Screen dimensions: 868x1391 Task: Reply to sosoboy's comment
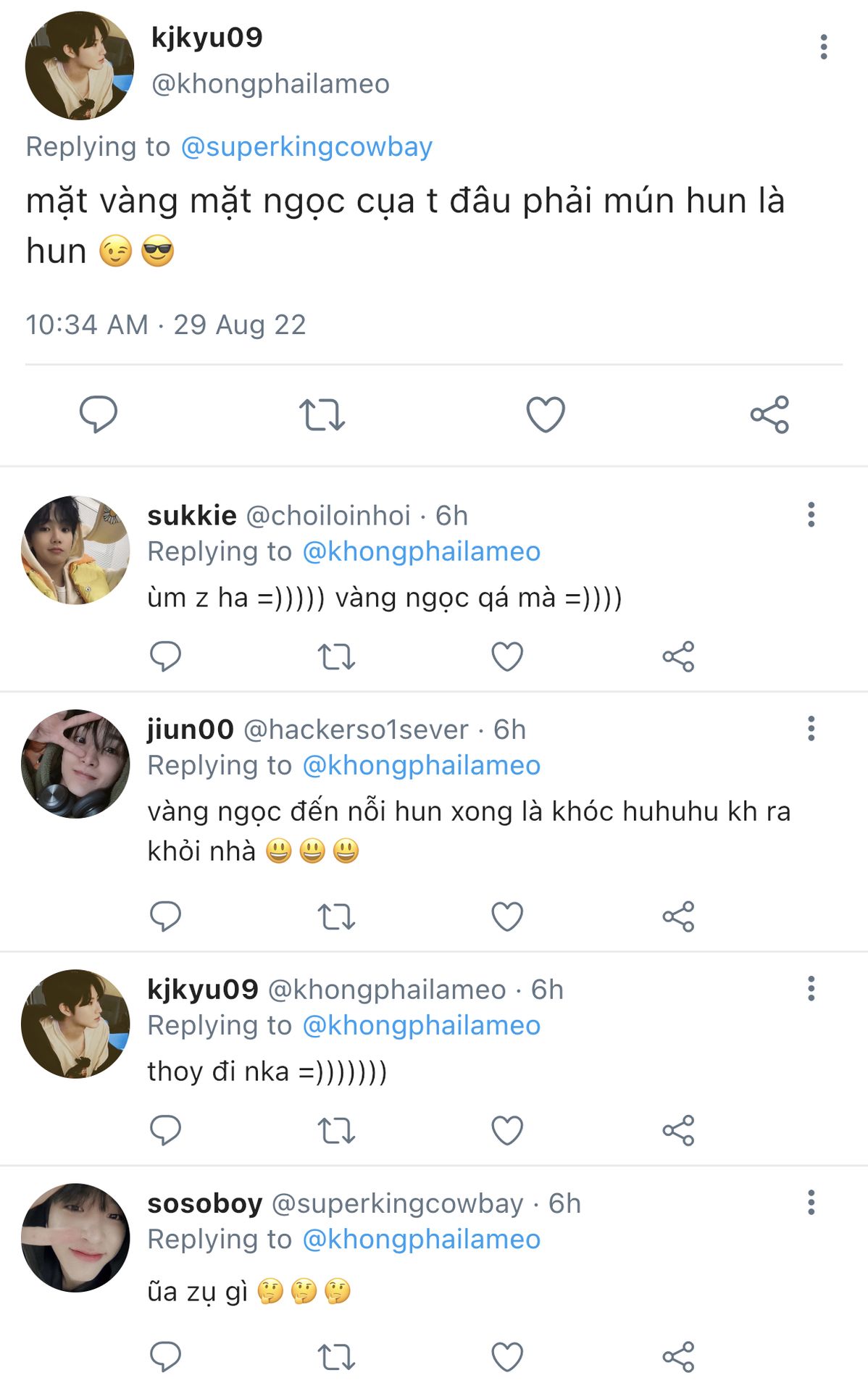click(x=165, y=1357)
